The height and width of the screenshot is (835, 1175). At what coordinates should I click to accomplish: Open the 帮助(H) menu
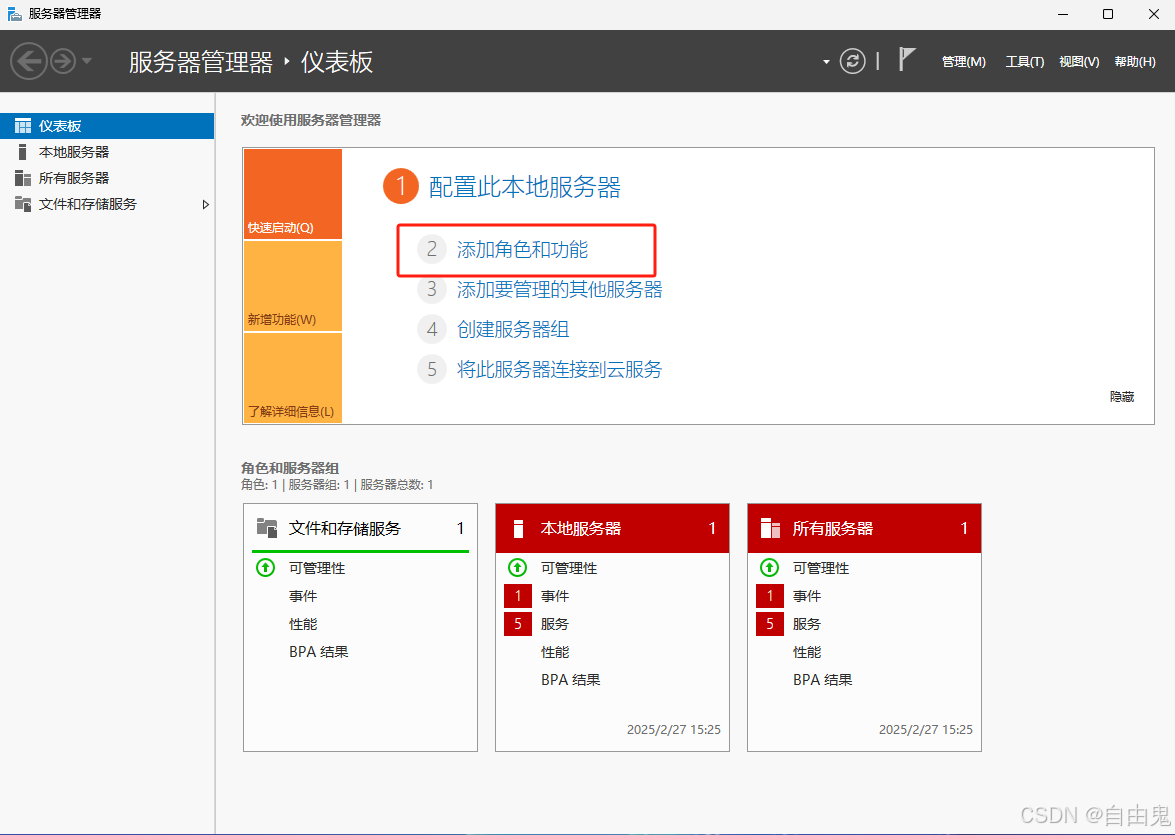(x=1135, y=61)
